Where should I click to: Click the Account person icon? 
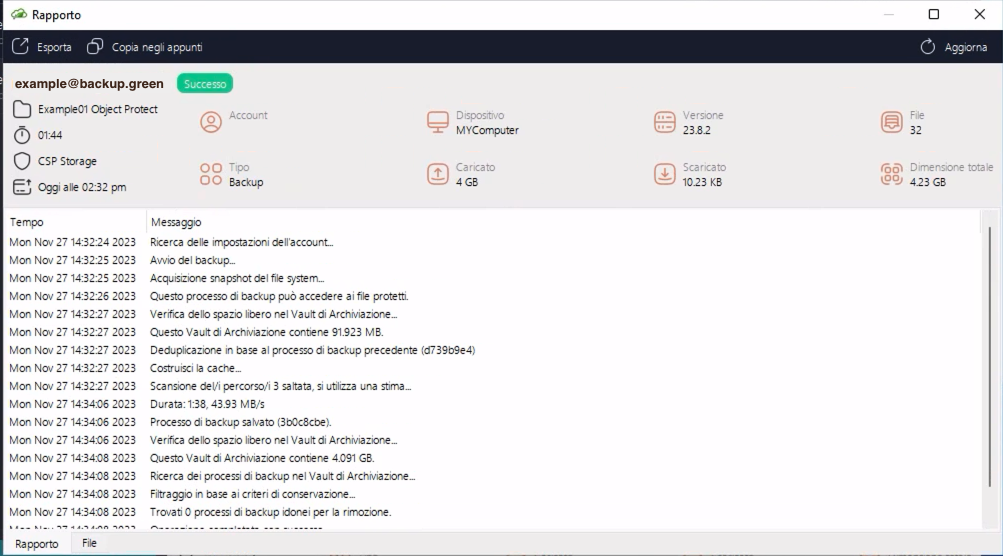tap(211, 122)
